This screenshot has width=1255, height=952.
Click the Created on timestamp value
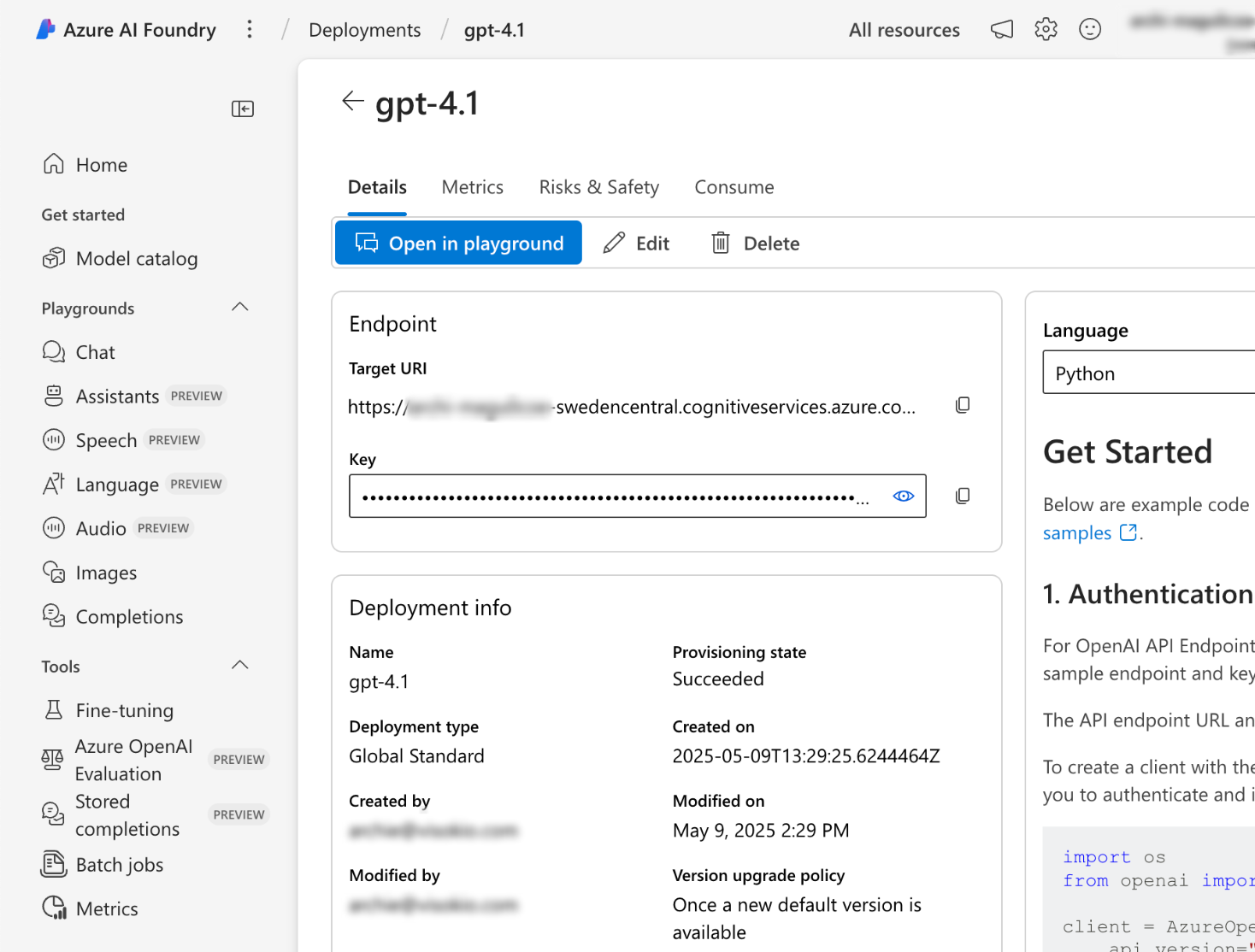806,755
